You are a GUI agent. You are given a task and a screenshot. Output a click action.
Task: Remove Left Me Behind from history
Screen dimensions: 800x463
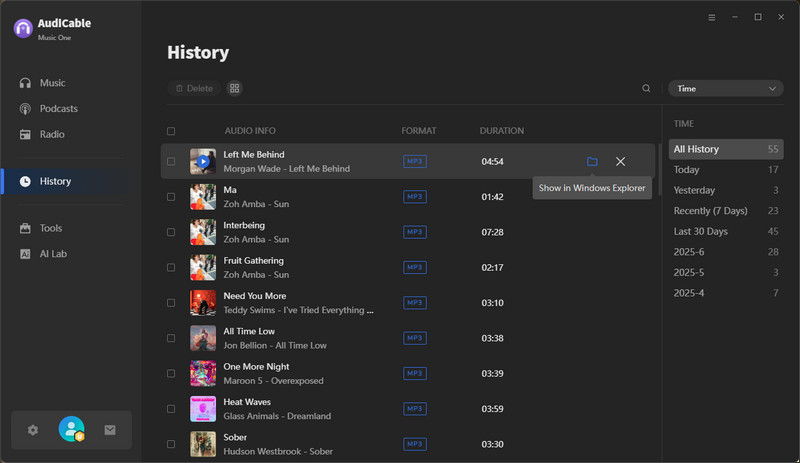620,161
